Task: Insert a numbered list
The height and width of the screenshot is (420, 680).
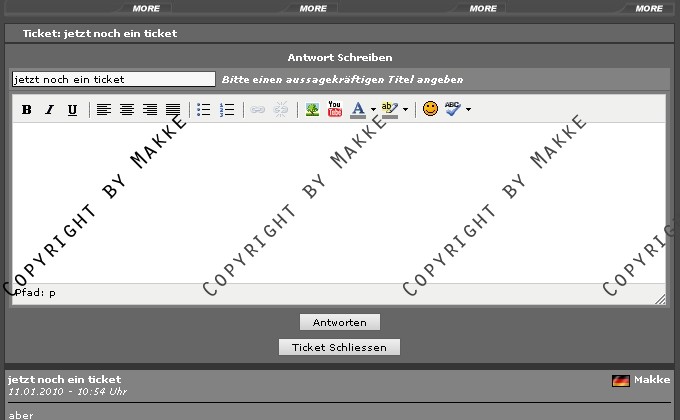Action: pos(227,110)
